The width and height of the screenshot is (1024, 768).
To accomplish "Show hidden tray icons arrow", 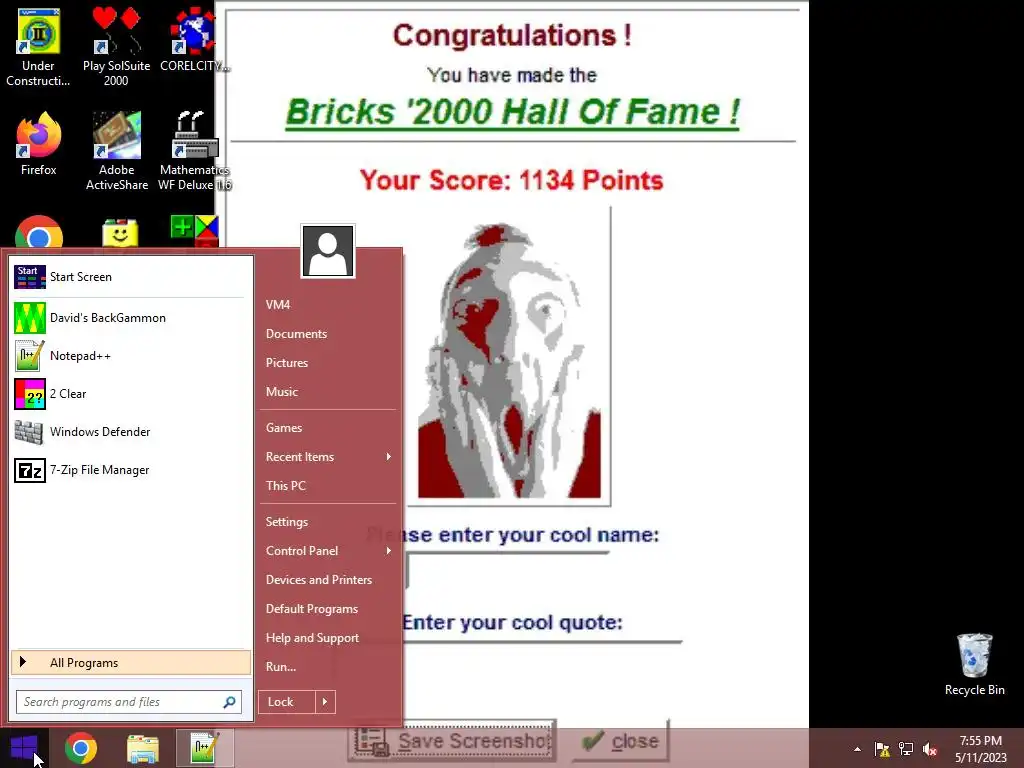I will (857, 749).
